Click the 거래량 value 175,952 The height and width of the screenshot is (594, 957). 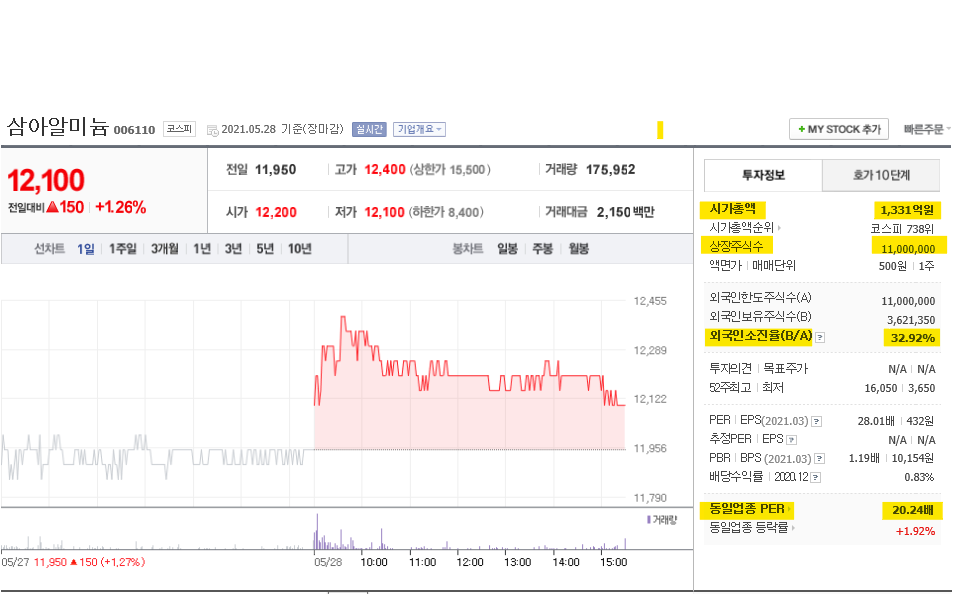610,170
